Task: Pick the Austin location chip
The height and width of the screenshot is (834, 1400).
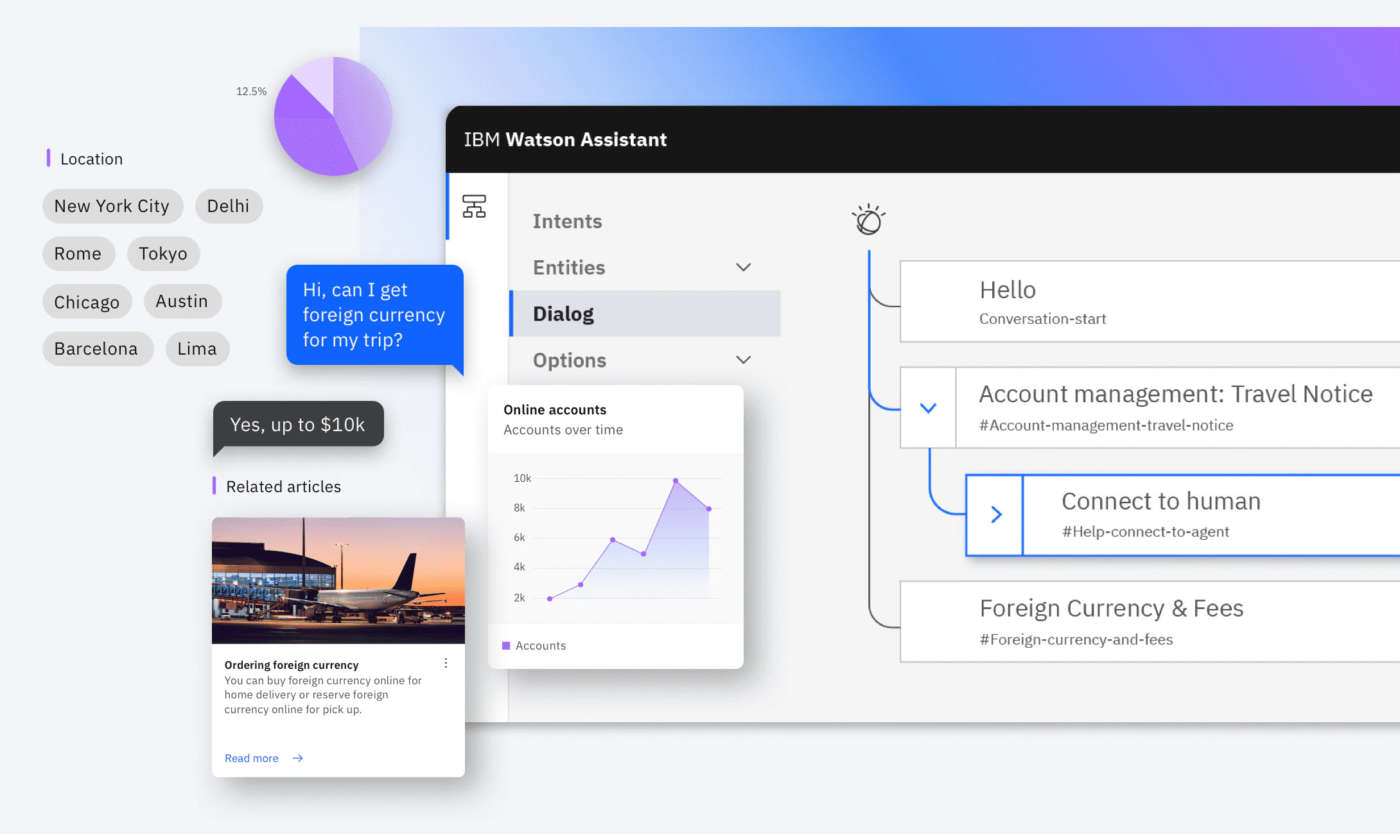Action: pos(182,301)
